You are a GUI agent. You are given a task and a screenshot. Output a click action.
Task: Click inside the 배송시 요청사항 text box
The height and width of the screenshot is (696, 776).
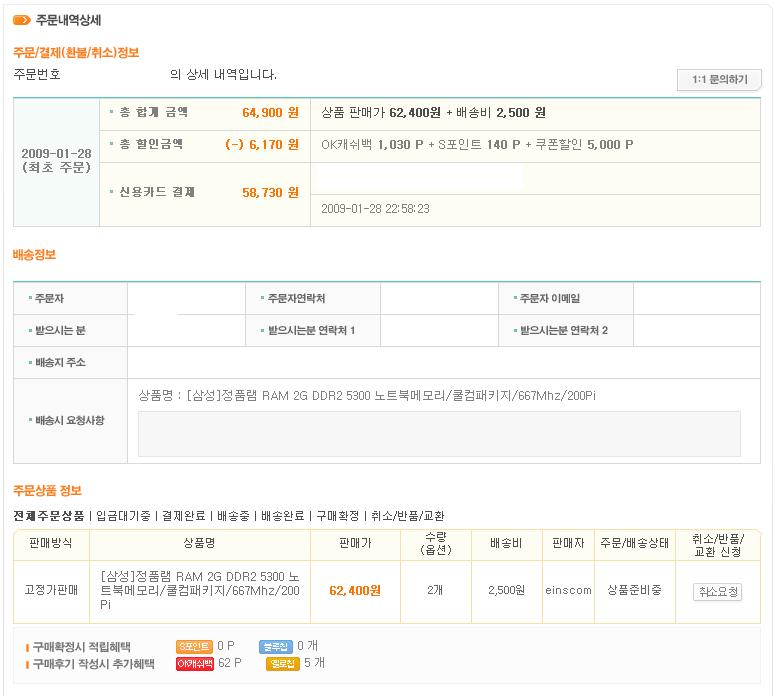(439, 433)
